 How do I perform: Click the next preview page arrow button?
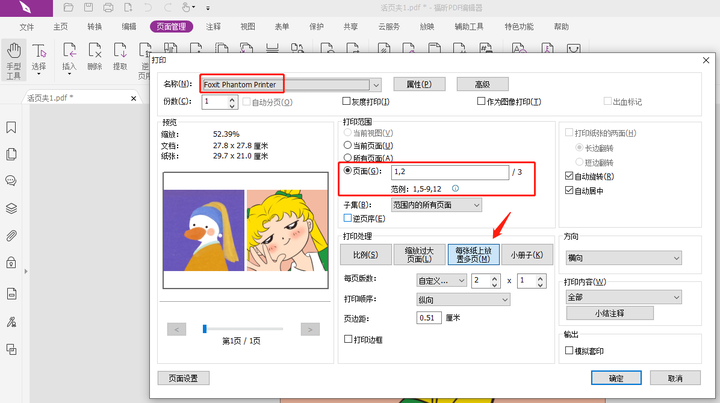pos(310,329)
